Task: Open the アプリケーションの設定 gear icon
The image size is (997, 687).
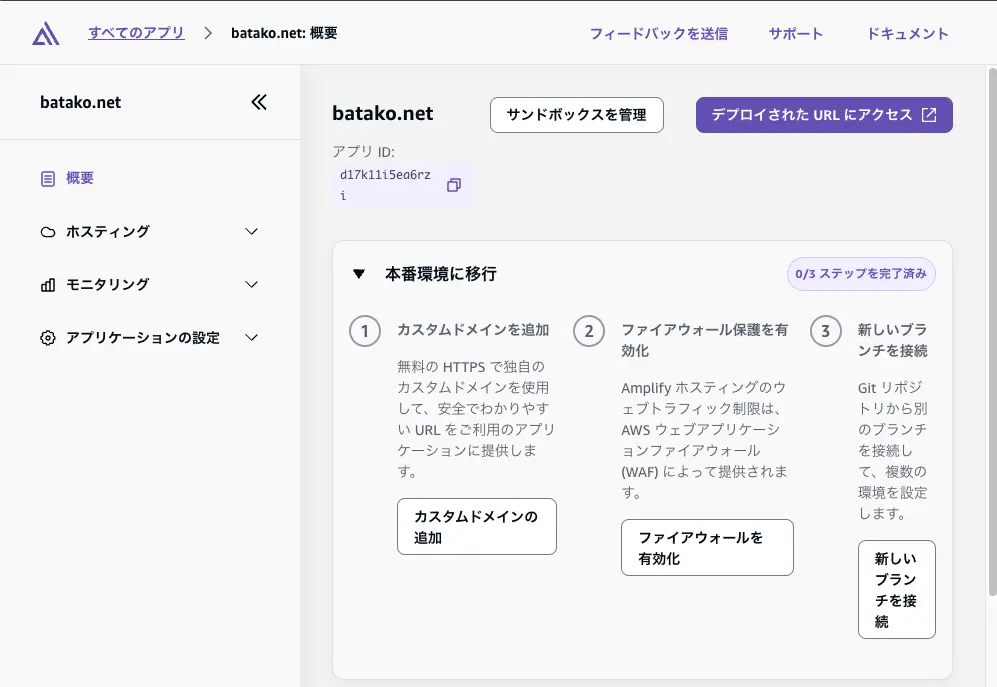Action: click(47, 337)
